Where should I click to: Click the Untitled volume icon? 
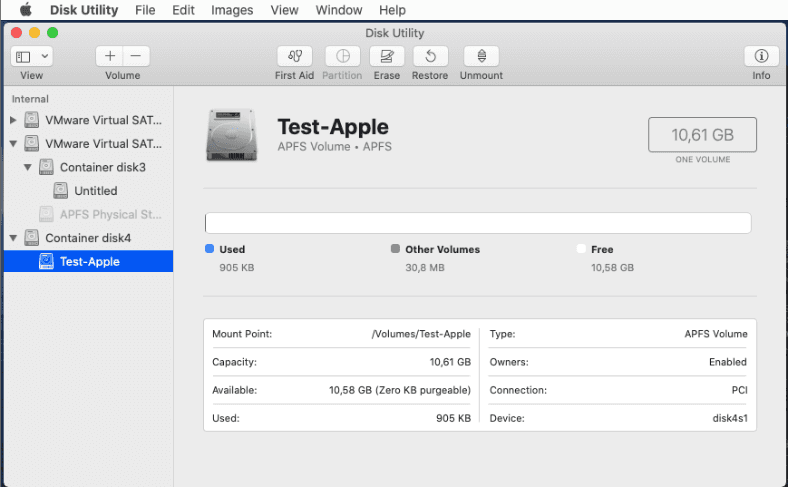click(x=60, y=190)
